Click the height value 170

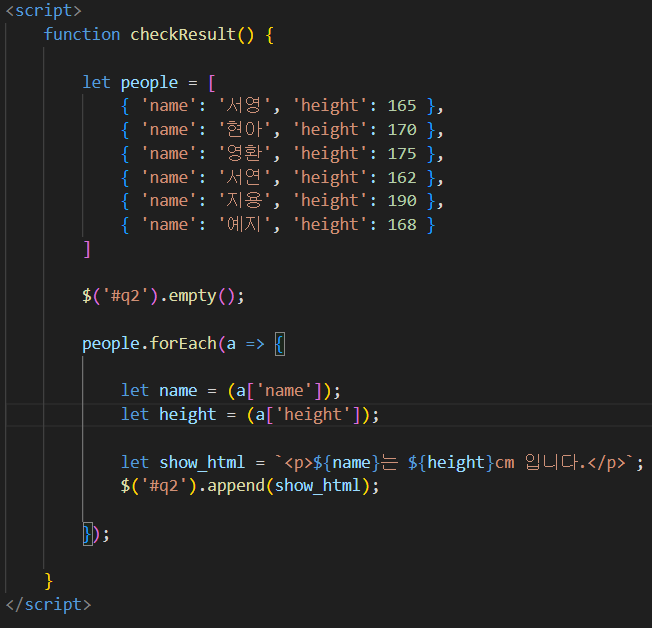(x=402, y=130)
